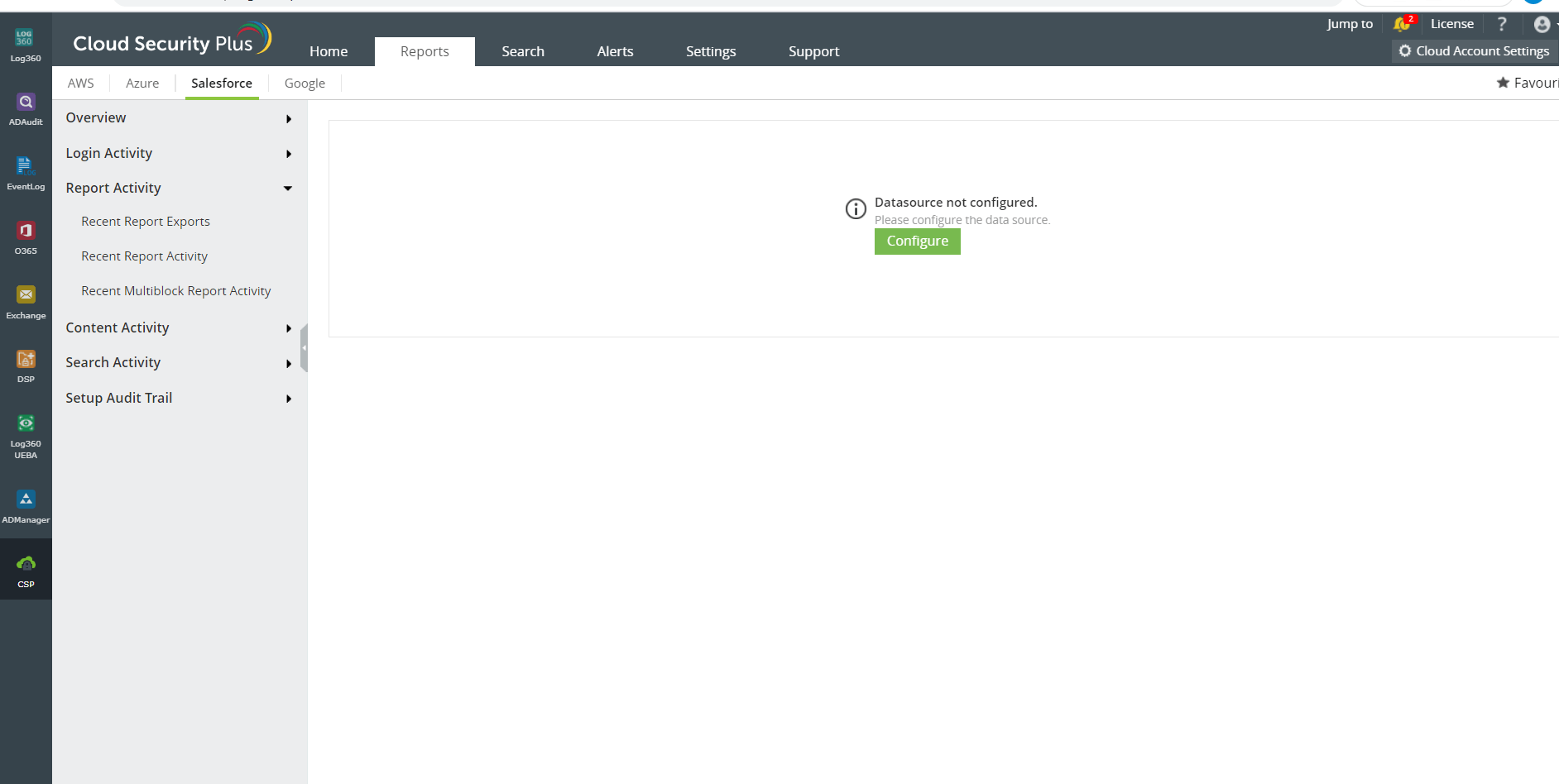Select the Salesforce cloud tab
This screenshot has width=1559, height=784.
tap(222, 84)
